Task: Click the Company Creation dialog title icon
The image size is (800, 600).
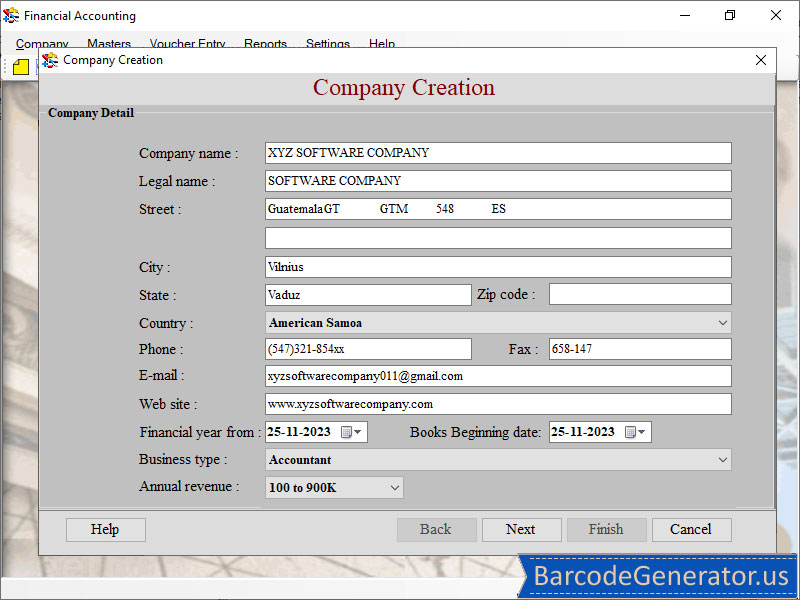Action: 50,60
